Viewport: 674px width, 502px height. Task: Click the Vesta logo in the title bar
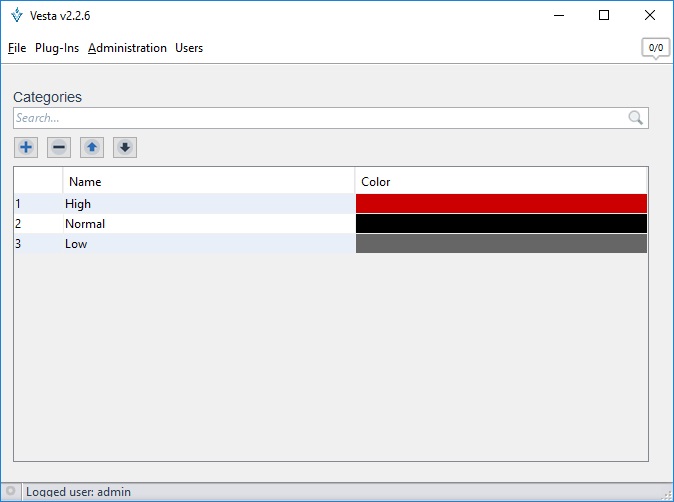pyautogui.click(x=16, y=16)
